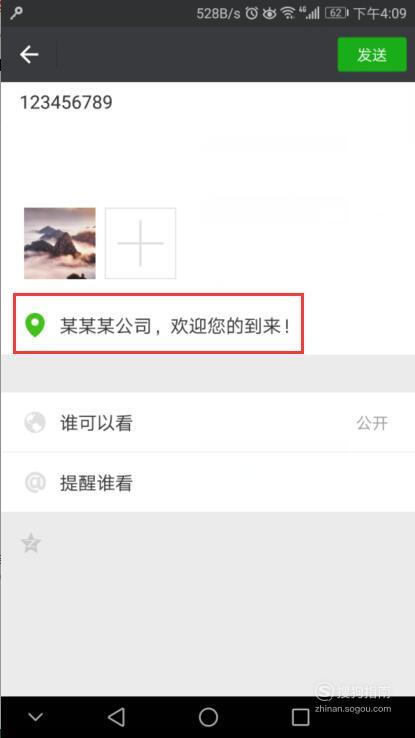Tap the battery indicator in status bar

(336, 13)
